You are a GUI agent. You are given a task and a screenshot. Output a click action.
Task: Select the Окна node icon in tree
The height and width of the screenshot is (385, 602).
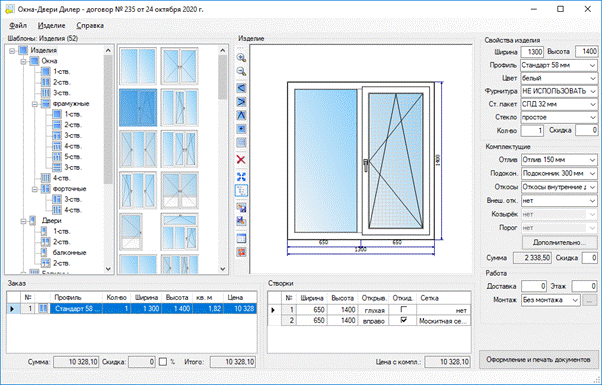[34, 61]
